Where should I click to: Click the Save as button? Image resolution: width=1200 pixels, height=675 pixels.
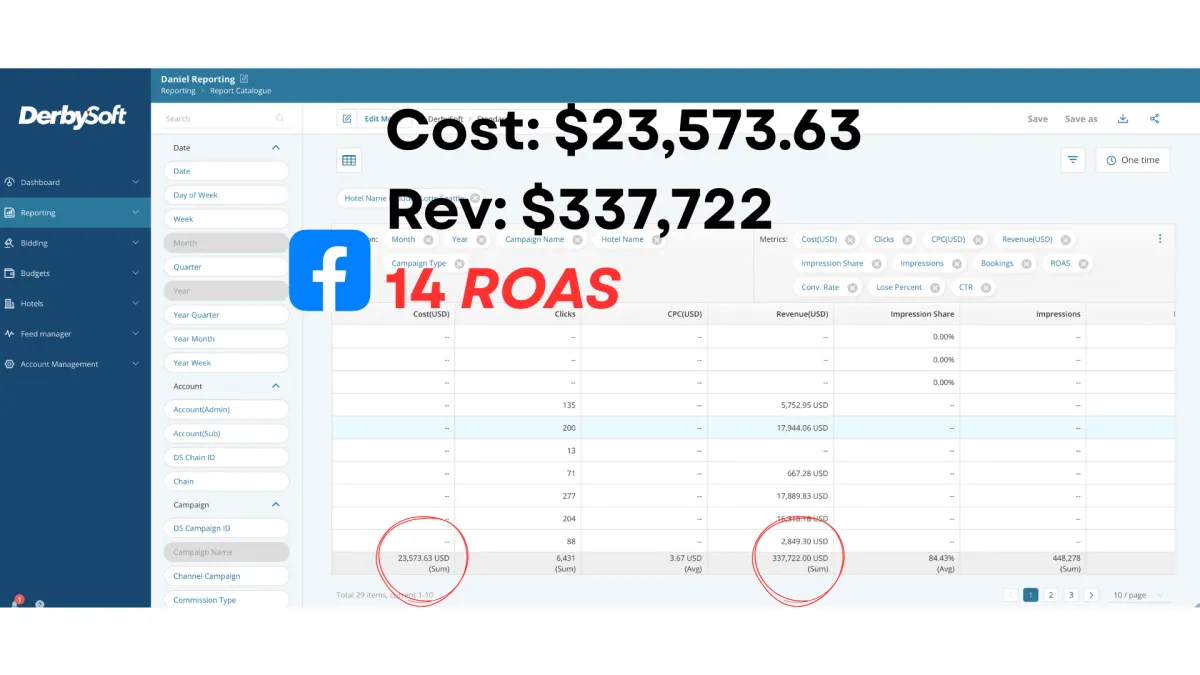coord(1081,119)
